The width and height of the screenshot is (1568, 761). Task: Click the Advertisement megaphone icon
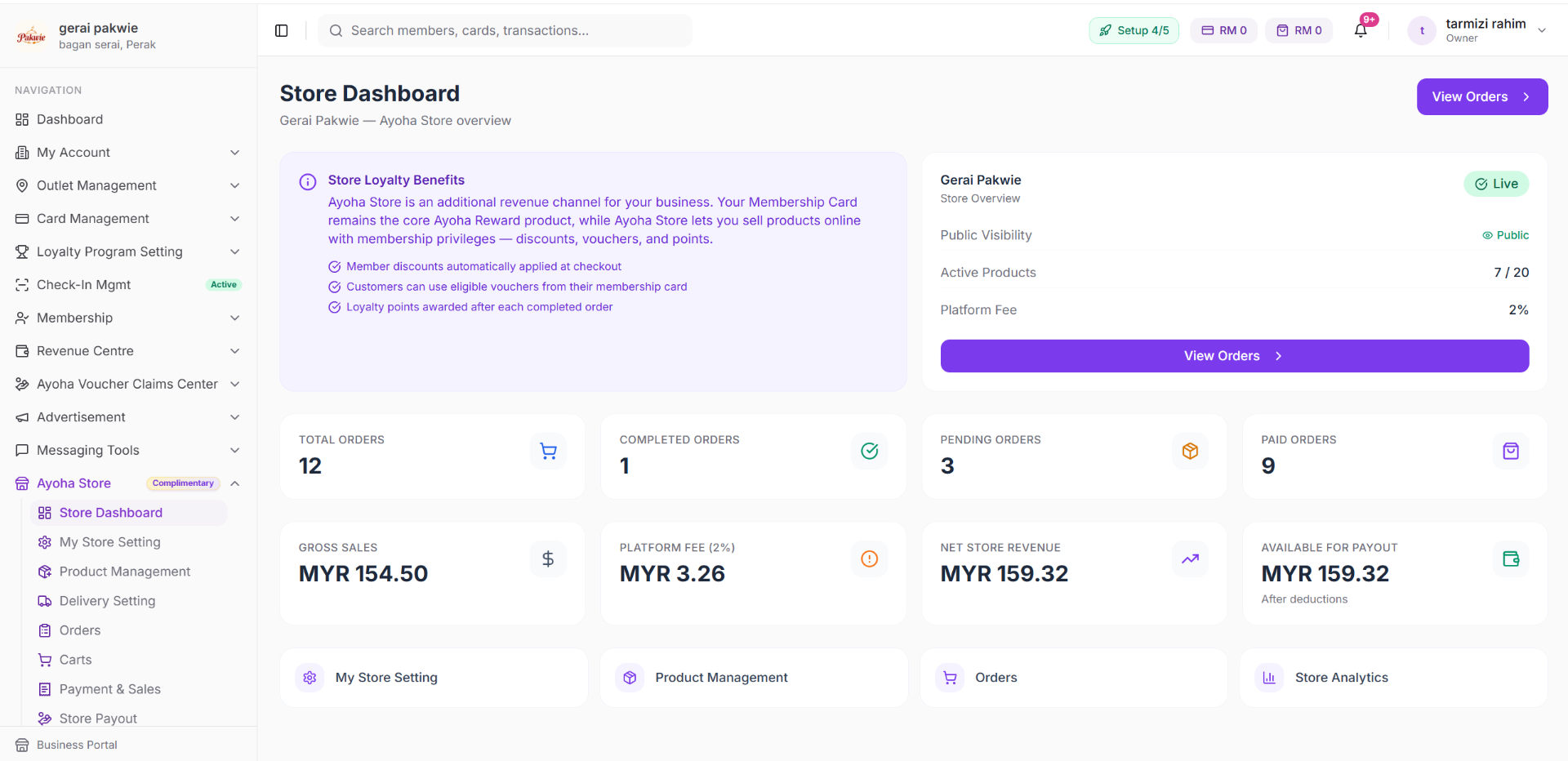click(22, 417)
